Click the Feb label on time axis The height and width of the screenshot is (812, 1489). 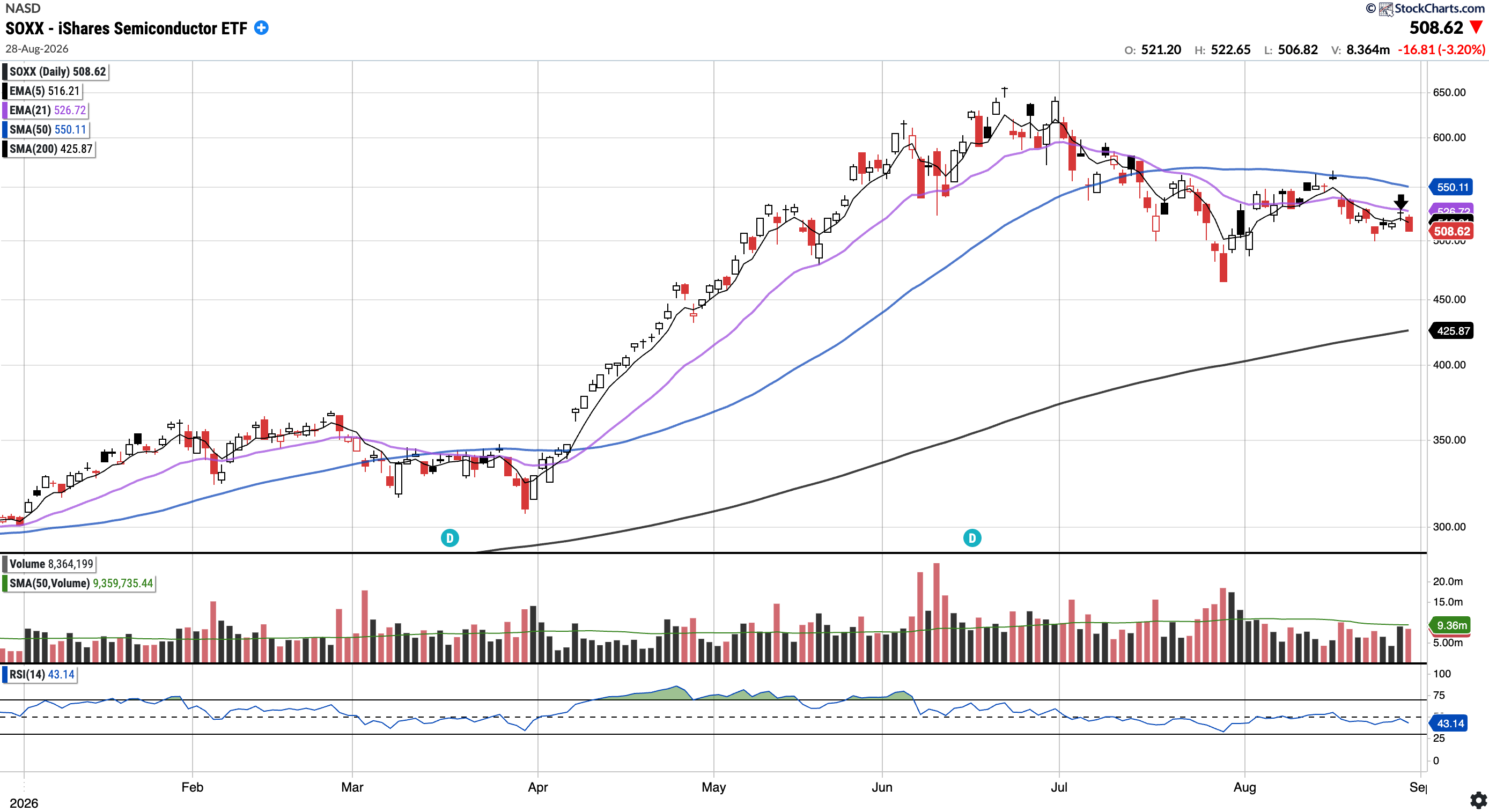(193, 787)
